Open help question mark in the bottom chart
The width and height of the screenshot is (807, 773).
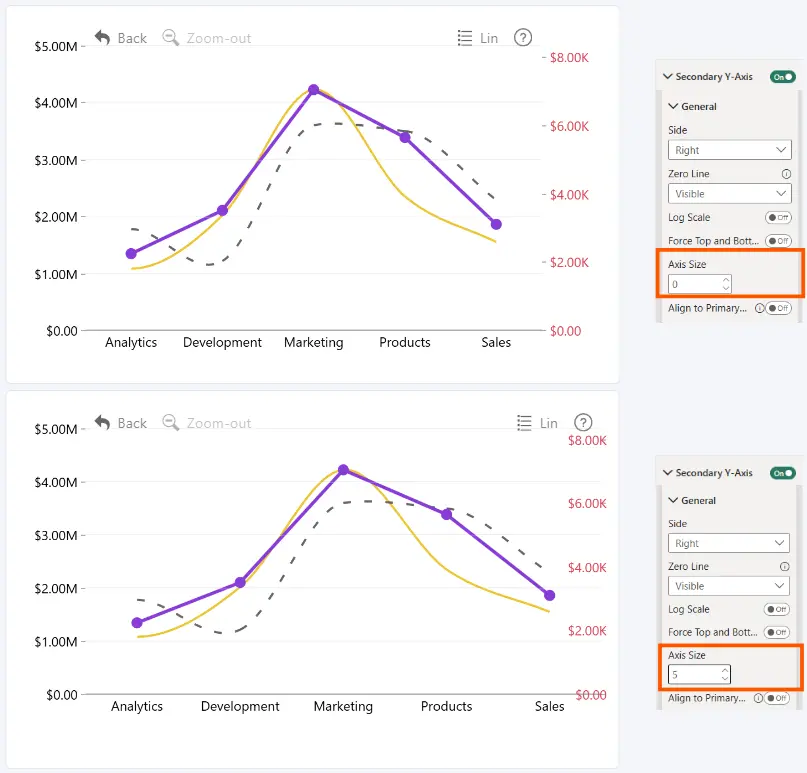[583, 423]
